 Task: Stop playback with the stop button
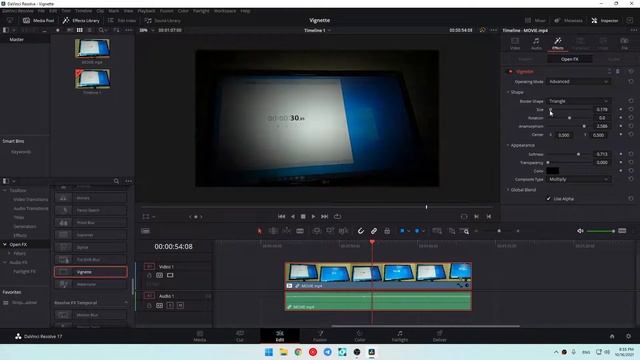point(303,216)
